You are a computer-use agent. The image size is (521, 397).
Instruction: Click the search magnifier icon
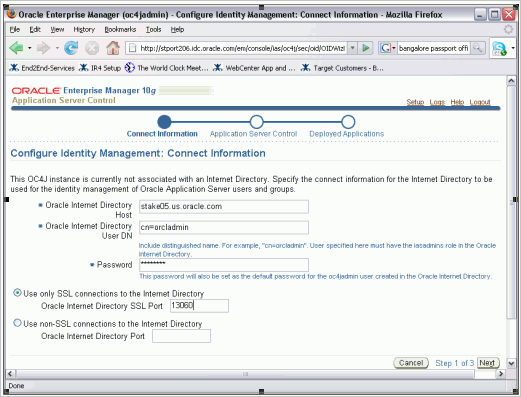click(478, 48)
